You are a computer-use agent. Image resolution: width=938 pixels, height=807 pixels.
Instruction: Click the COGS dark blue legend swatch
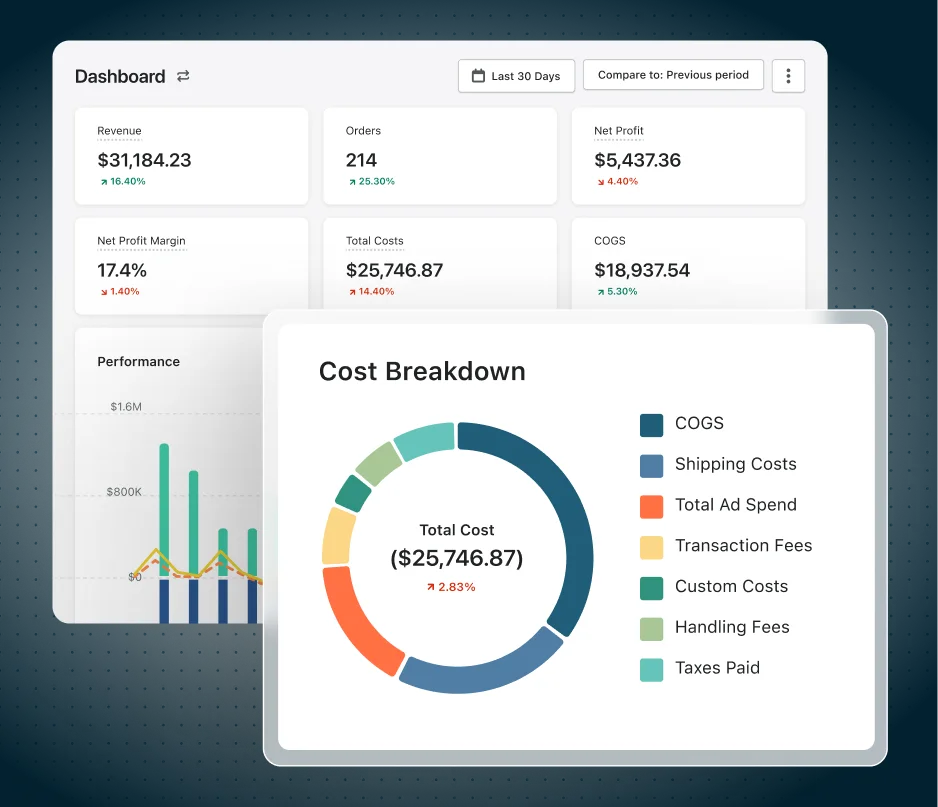651,425
